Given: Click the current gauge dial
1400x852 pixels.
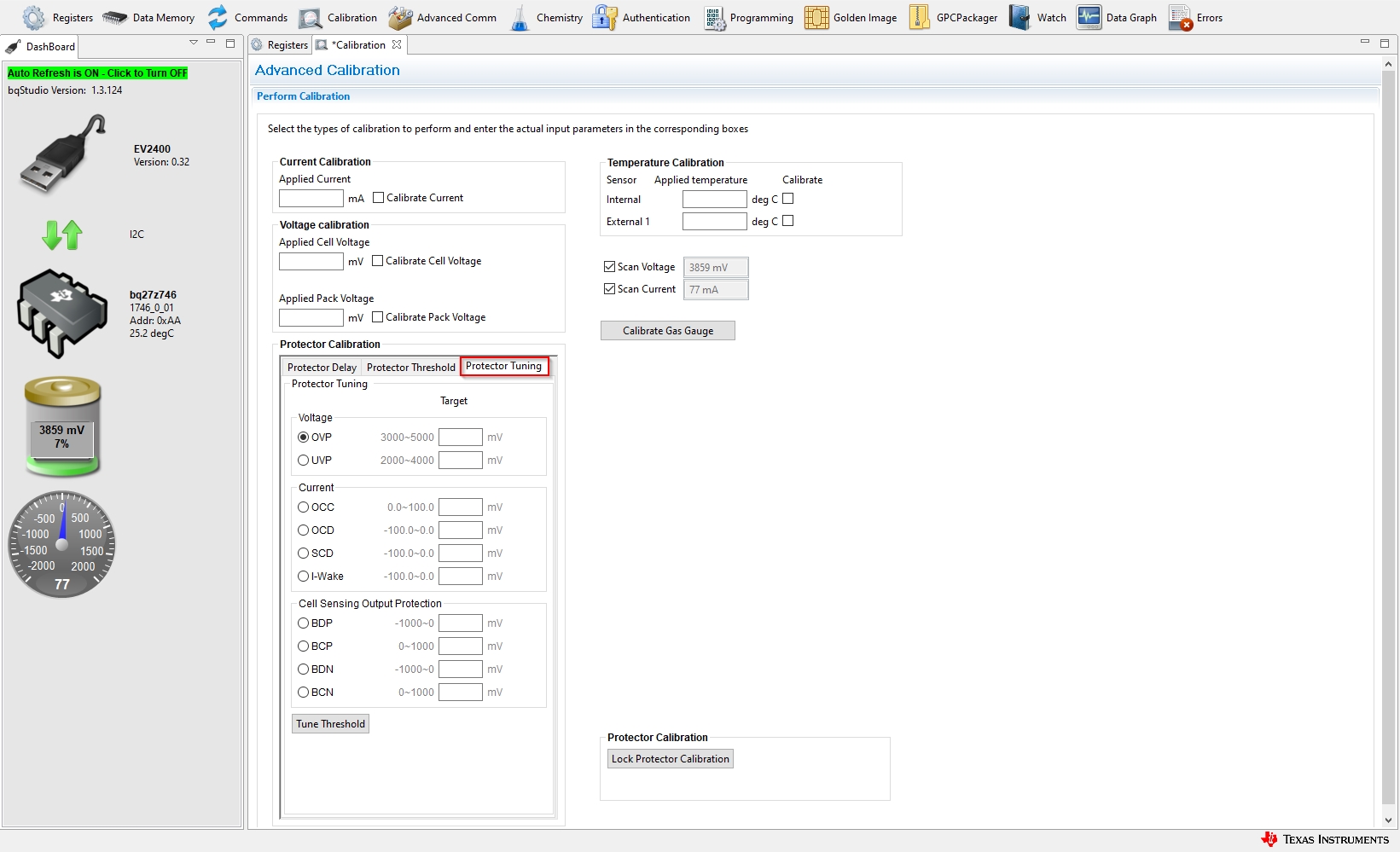Looking at the screenshot, I should [61, 544].
